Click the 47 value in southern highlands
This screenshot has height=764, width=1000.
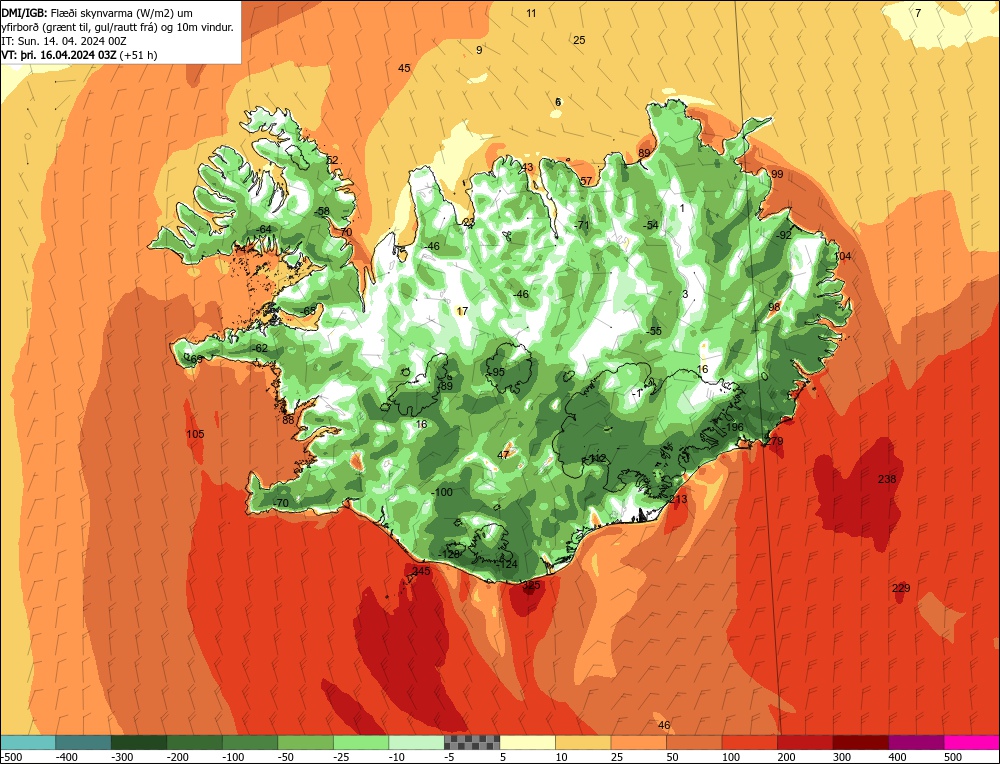(503, 455)
